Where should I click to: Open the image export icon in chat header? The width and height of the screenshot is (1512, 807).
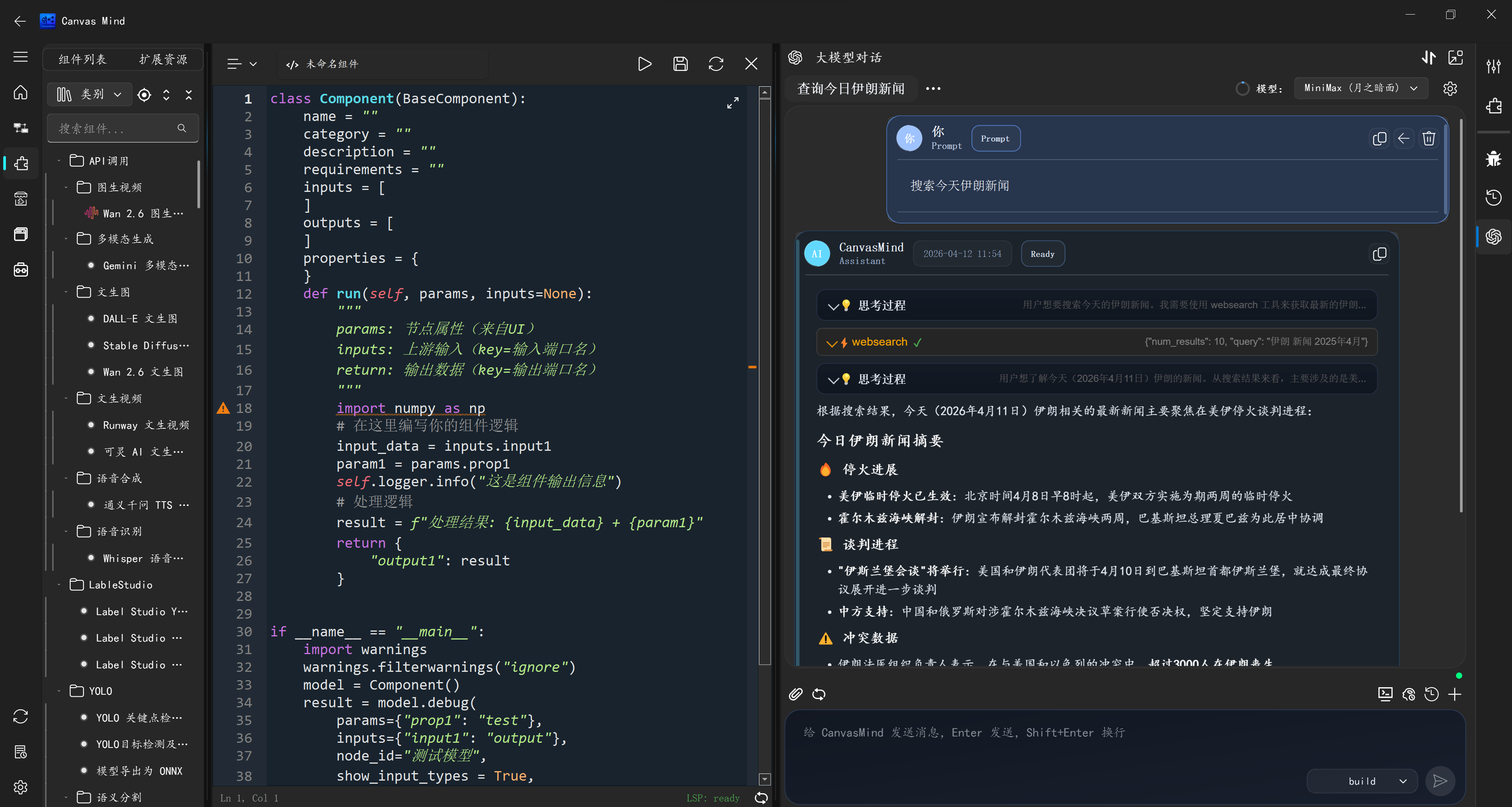point(1456,58)
